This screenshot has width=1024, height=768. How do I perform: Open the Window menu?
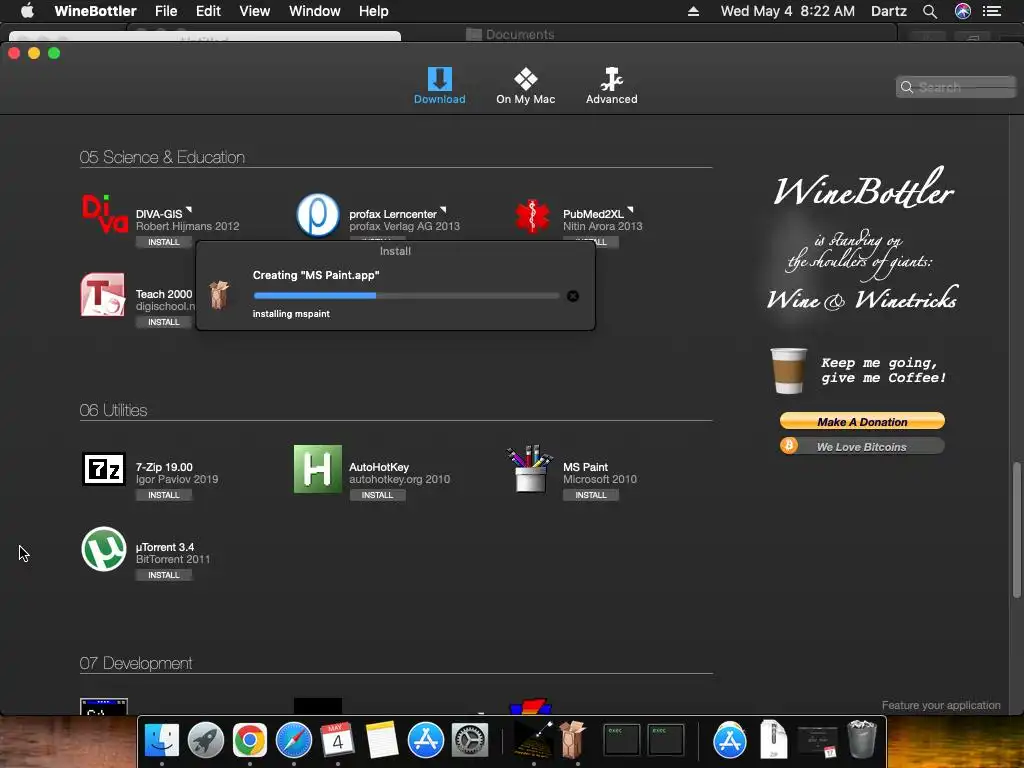click(x=315, y=11)
